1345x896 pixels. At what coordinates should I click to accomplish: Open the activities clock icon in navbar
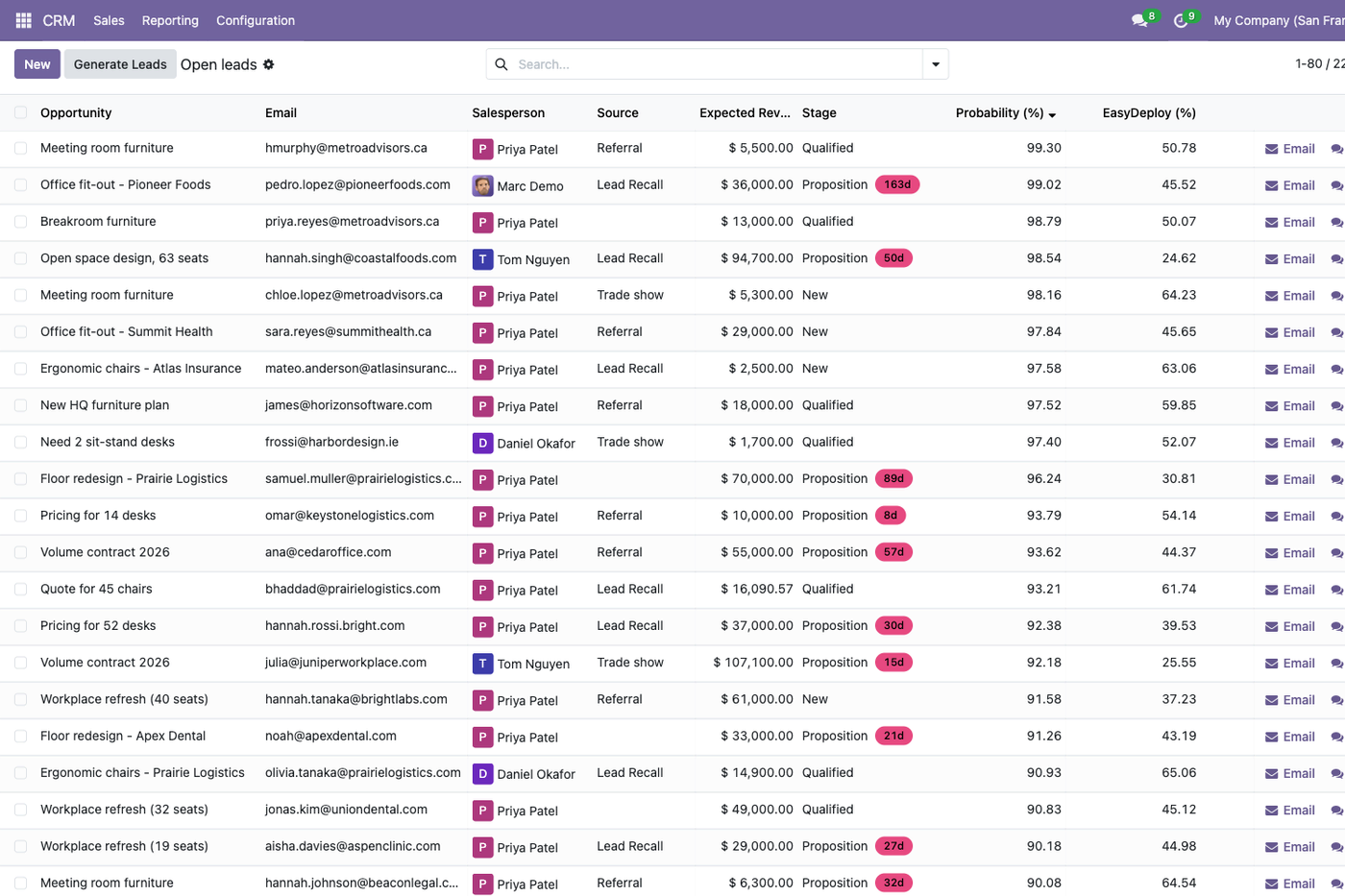pyautogui.click(x=1181, y=20)
